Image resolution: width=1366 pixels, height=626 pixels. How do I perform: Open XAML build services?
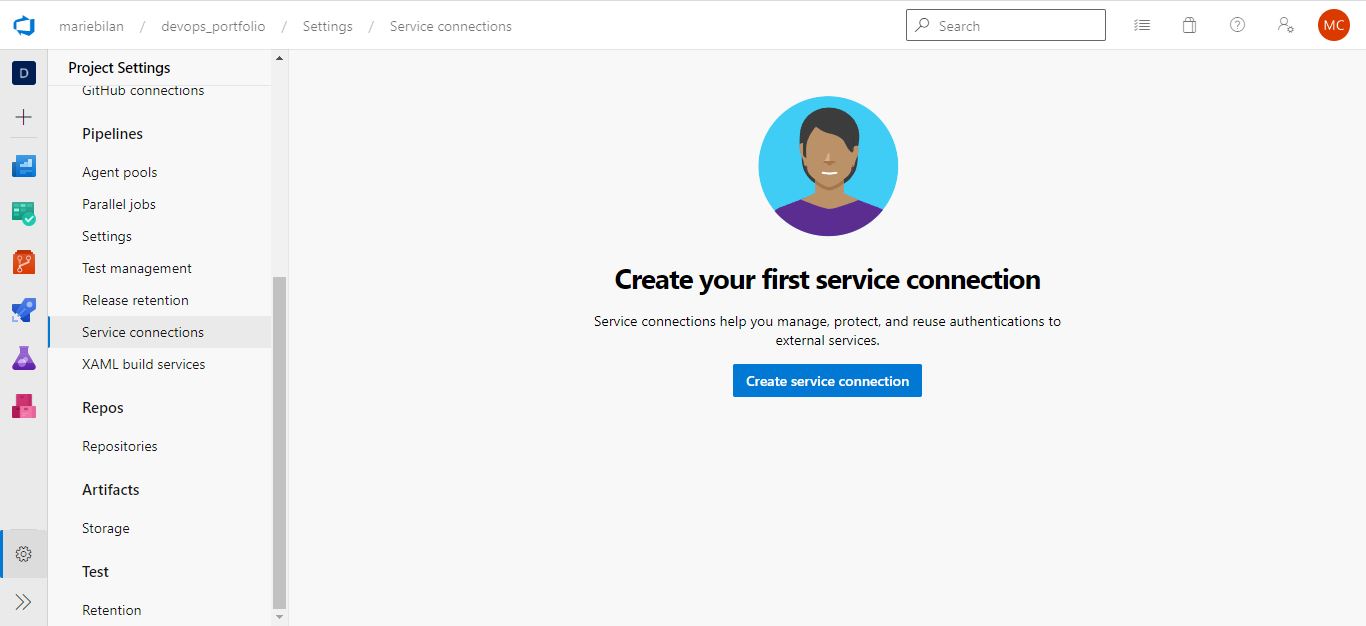pos(144,364)
